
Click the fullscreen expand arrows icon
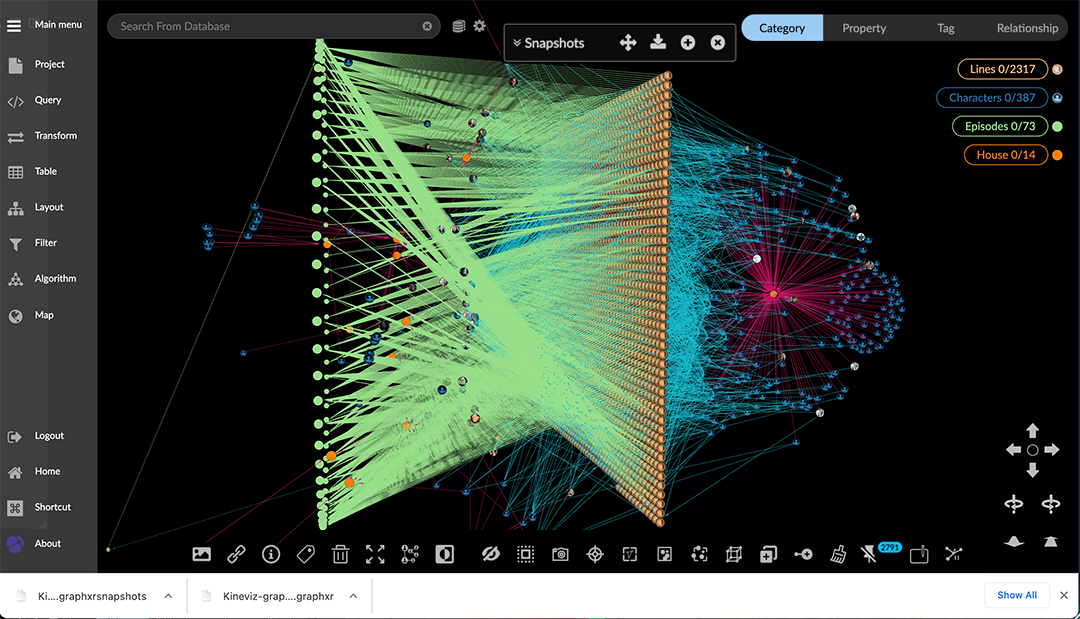pos(375,554)
